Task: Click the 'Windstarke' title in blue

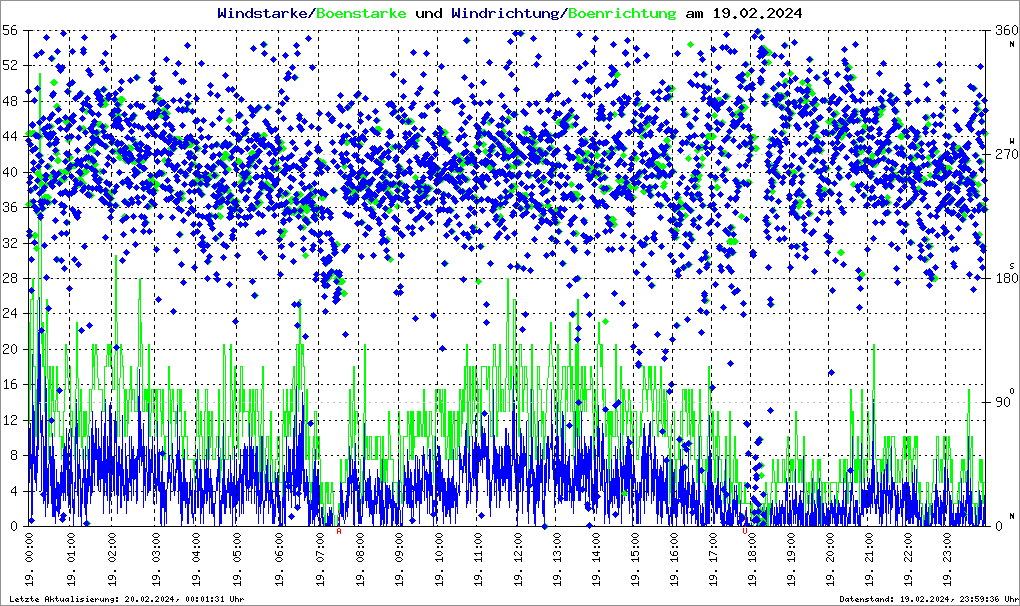Action: [x=264, y=14]
